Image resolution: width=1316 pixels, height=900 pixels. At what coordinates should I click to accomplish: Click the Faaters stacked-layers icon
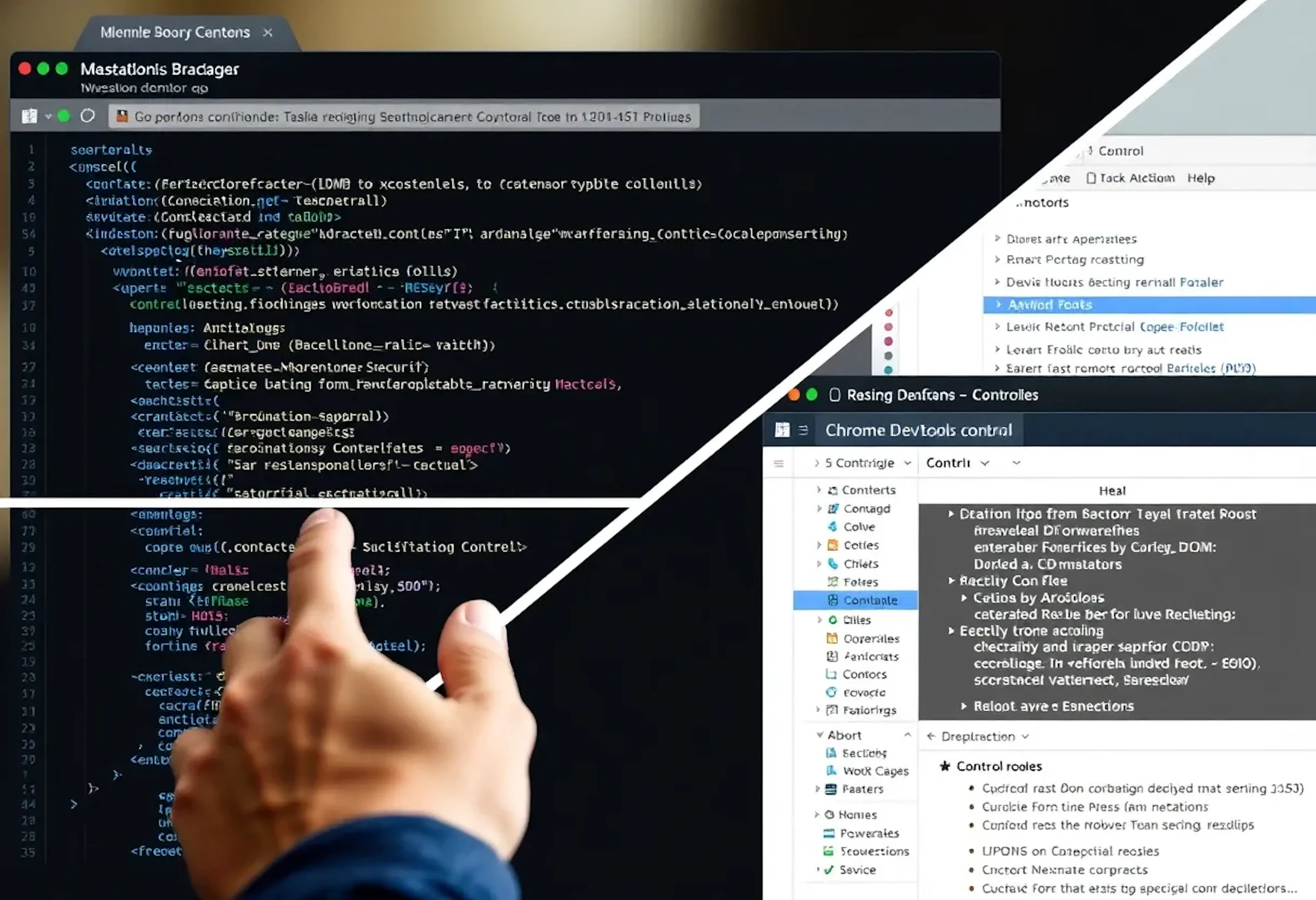(831, 789)
